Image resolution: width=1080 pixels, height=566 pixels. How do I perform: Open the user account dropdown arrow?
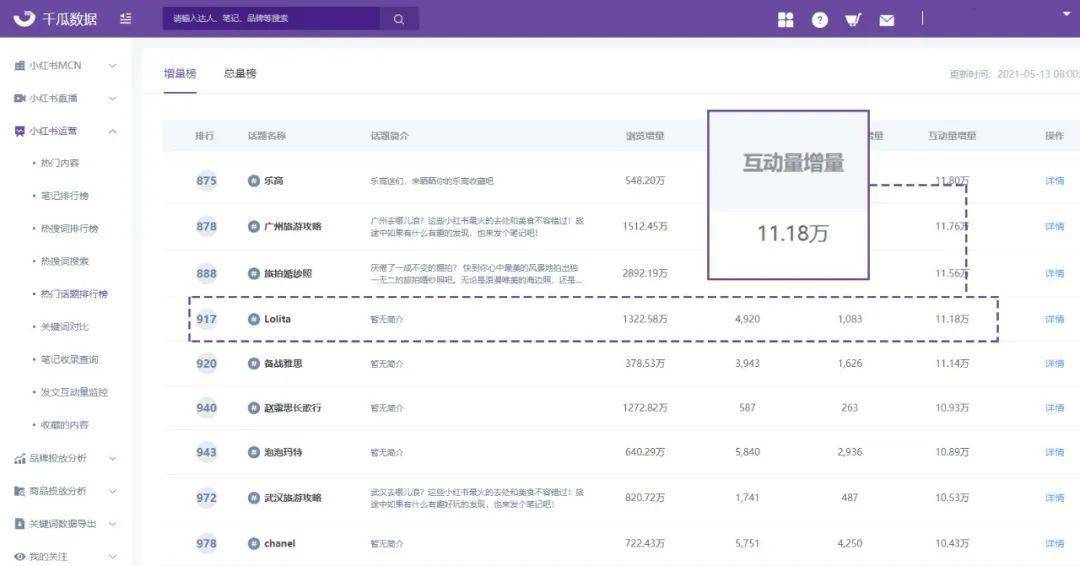pyautogui.click(x=1066, y=14)
